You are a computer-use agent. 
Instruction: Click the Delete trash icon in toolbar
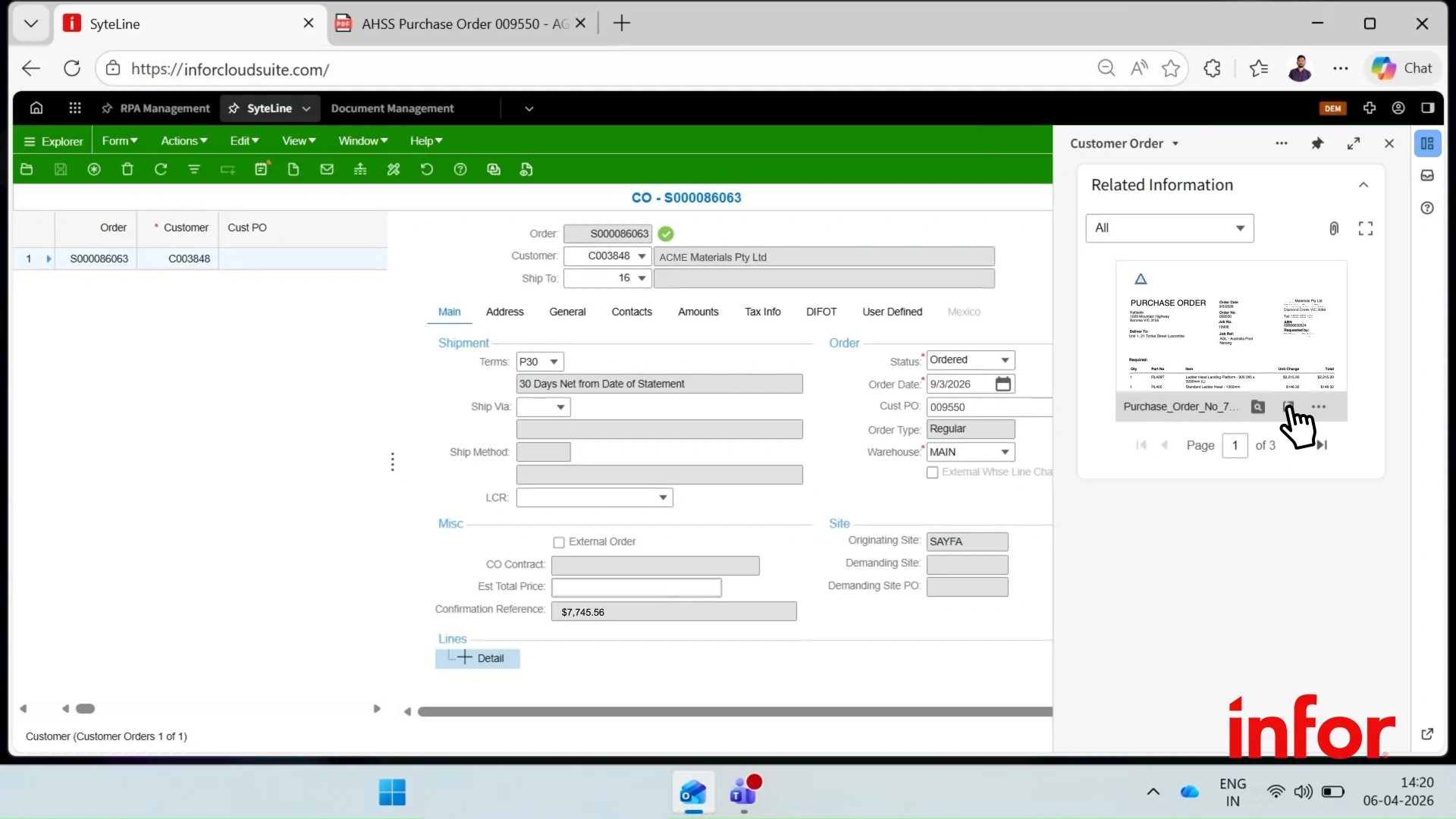coord(127,169)
